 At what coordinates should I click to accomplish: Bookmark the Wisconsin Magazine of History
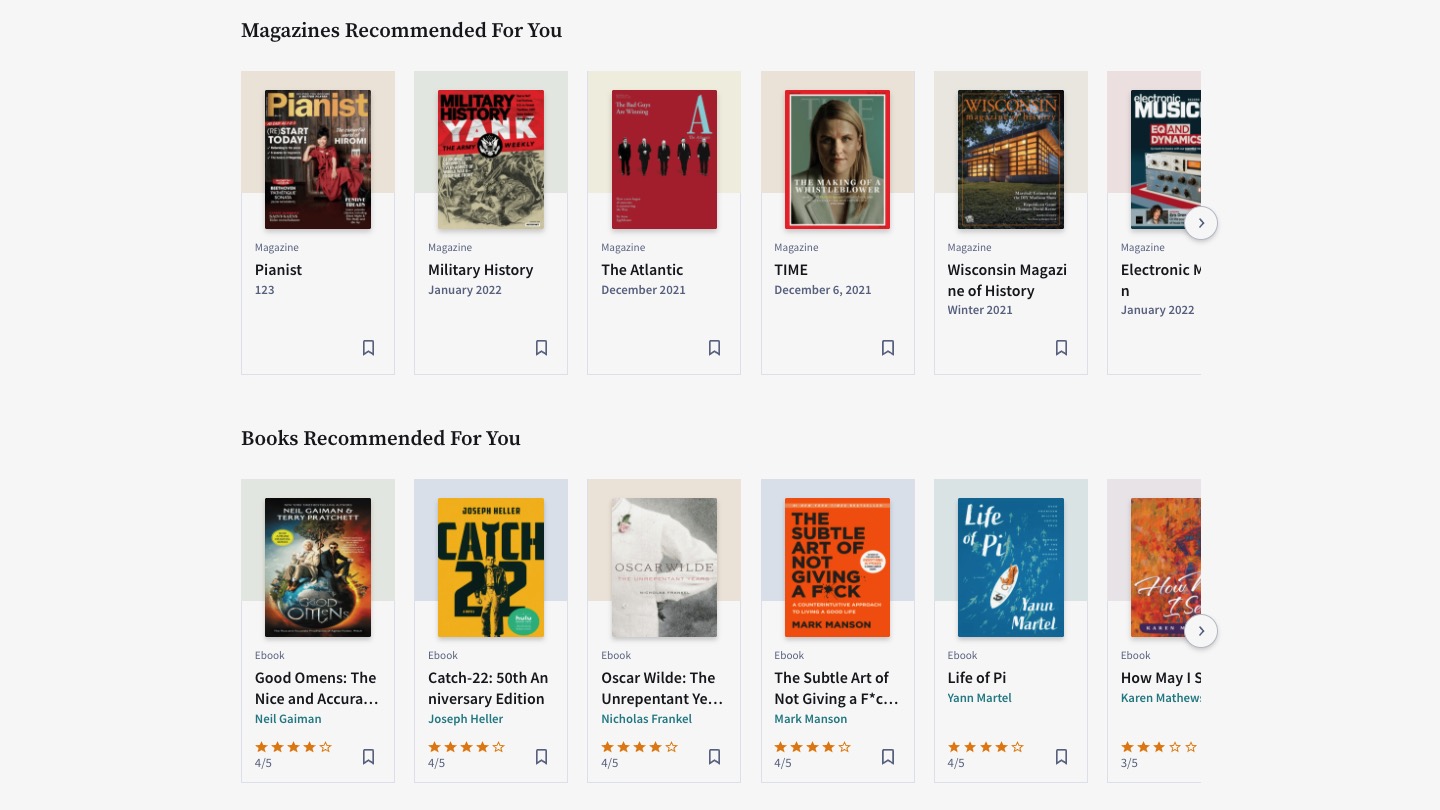point(1061,348)
